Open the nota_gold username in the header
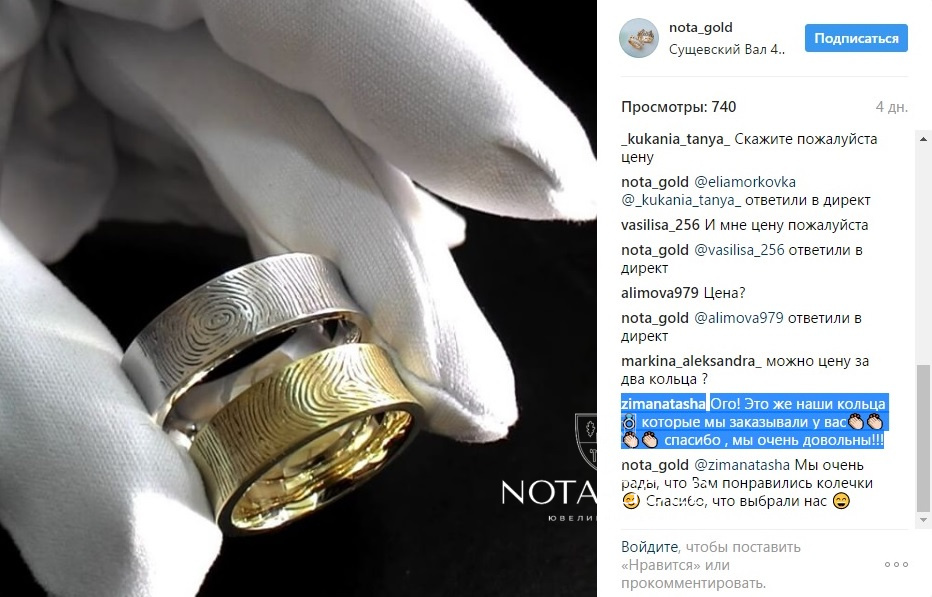932x597 pixels. click(701, 27)
